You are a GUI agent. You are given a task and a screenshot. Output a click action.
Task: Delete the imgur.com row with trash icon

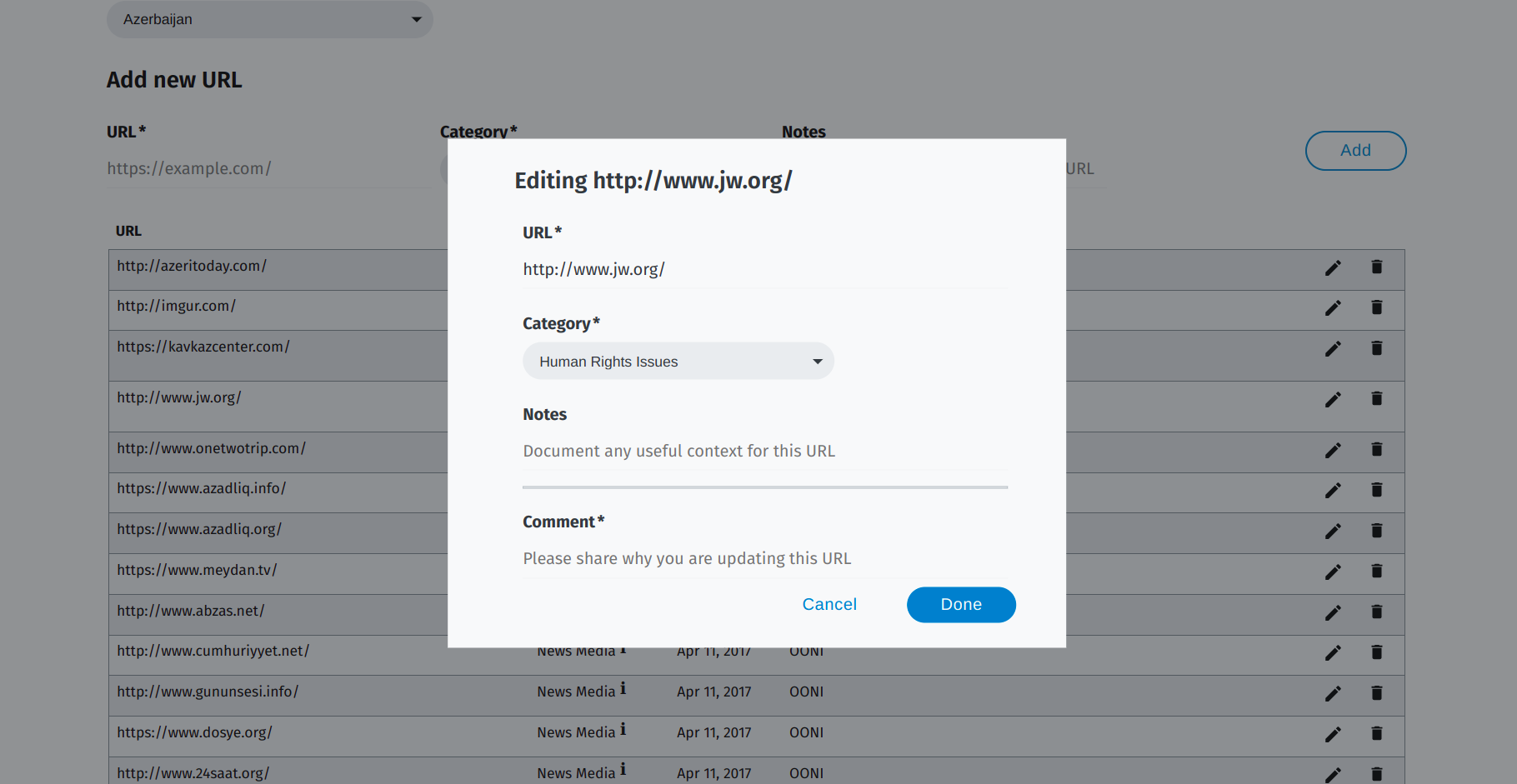coord(1376,307)
